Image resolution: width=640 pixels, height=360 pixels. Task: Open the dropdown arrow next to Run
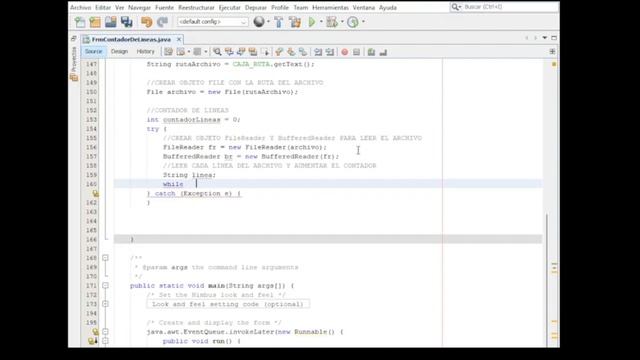point(321,22)
